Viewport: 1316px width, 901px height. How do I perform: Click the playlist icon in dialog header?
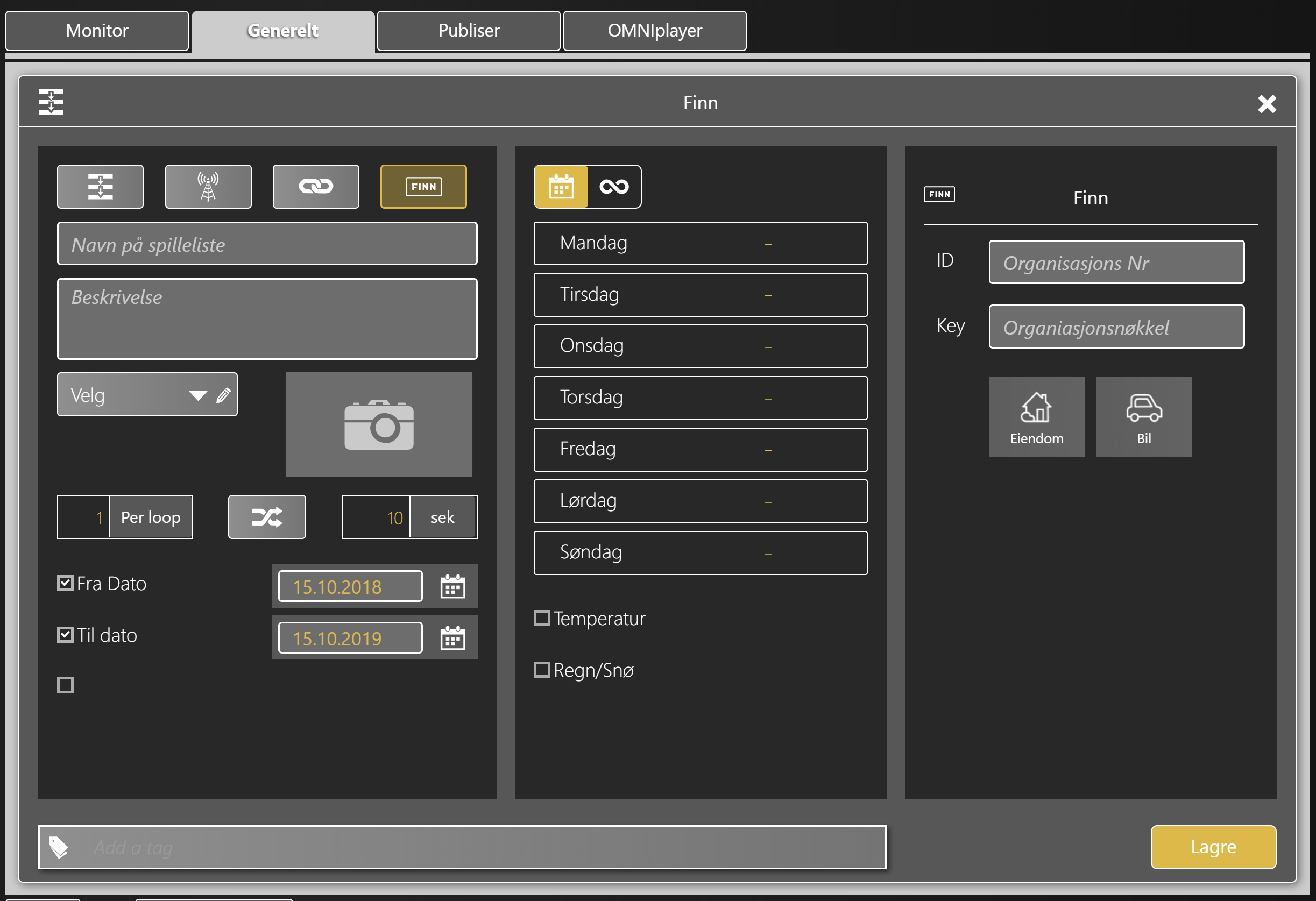pos(51,102)
